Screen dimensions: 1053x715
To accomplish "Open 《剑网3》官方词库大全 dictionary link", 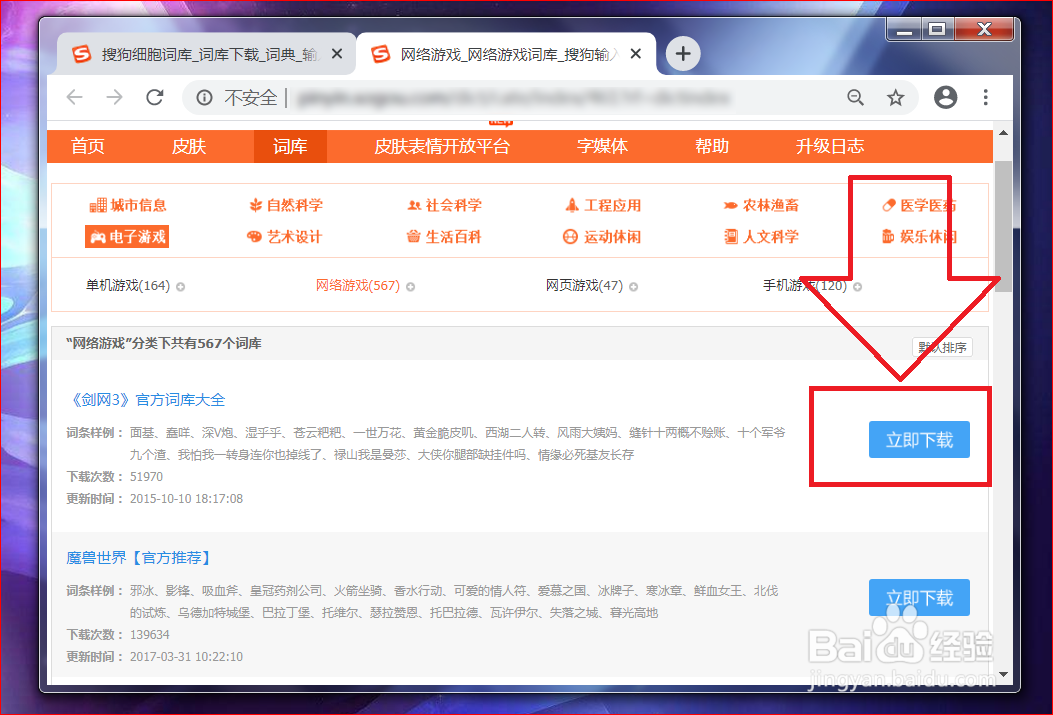I will 146,400.
